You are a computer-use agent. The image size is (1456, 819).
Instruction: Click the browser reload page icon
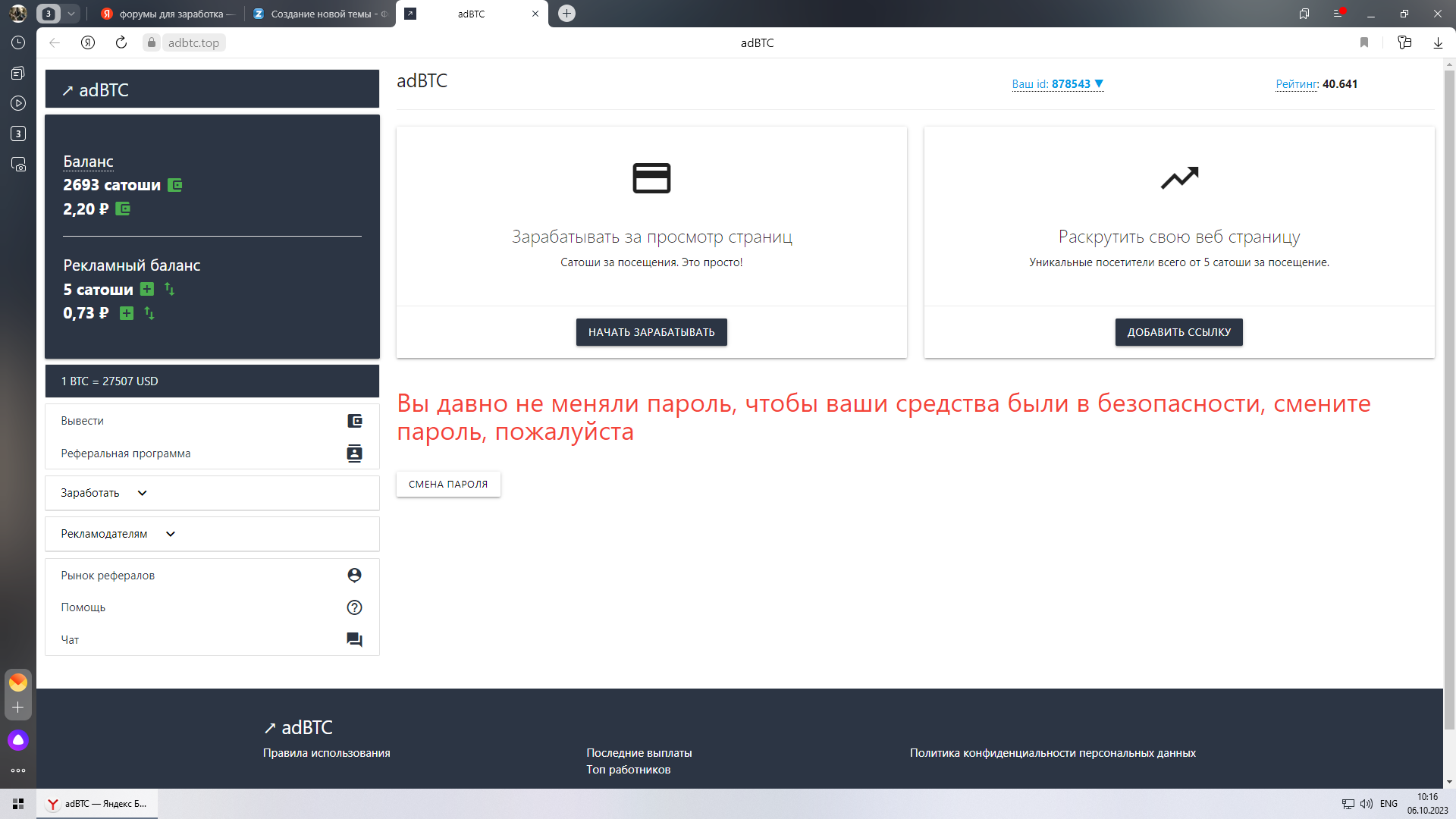coord(121,42)
